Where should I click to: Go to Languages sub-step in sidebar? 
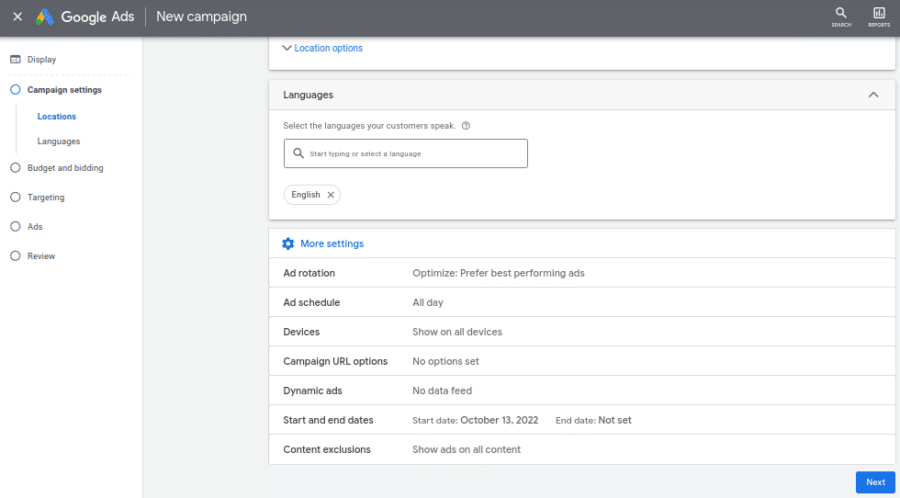pyautogui.click(x=59, y=141)
